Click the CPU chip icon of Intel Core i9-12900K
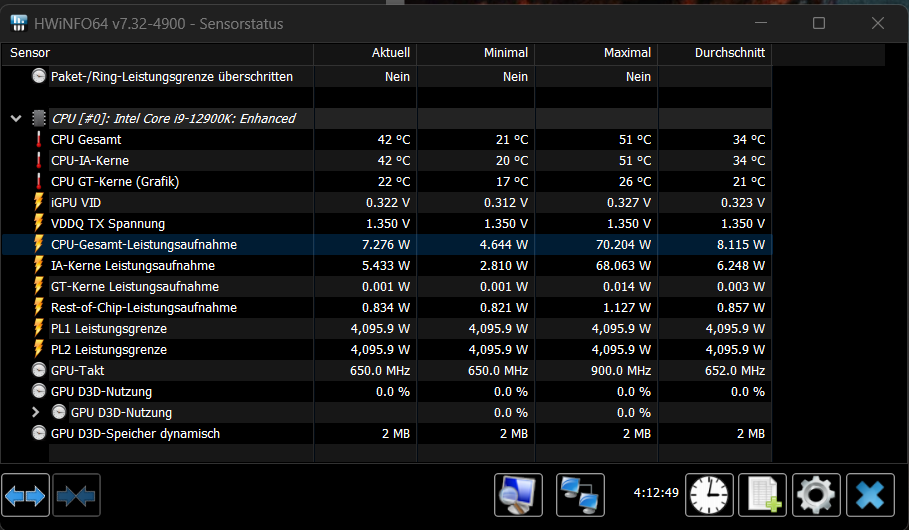The height and width of the screenshot is (530, 909). (x=39, y=118)
